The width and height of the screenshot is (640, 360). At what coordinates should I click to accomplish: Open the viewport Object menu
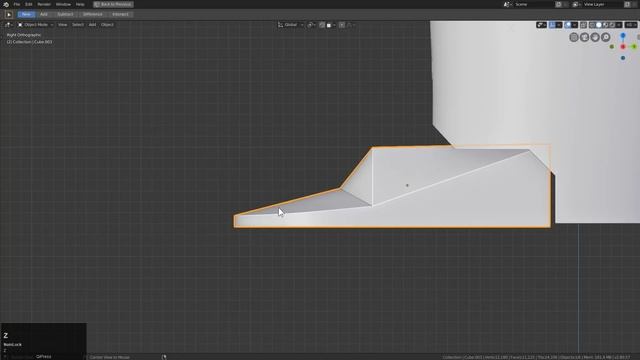click(x=107, y=25)
